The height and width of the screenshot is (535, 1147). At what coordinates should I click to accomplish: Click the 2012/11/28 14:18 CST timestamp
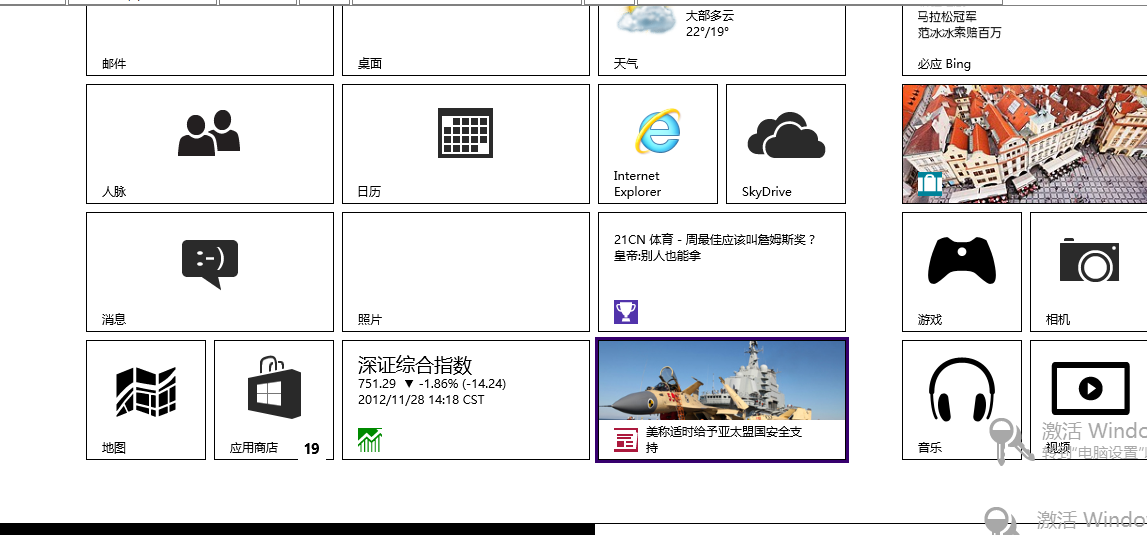coord(421,400)
